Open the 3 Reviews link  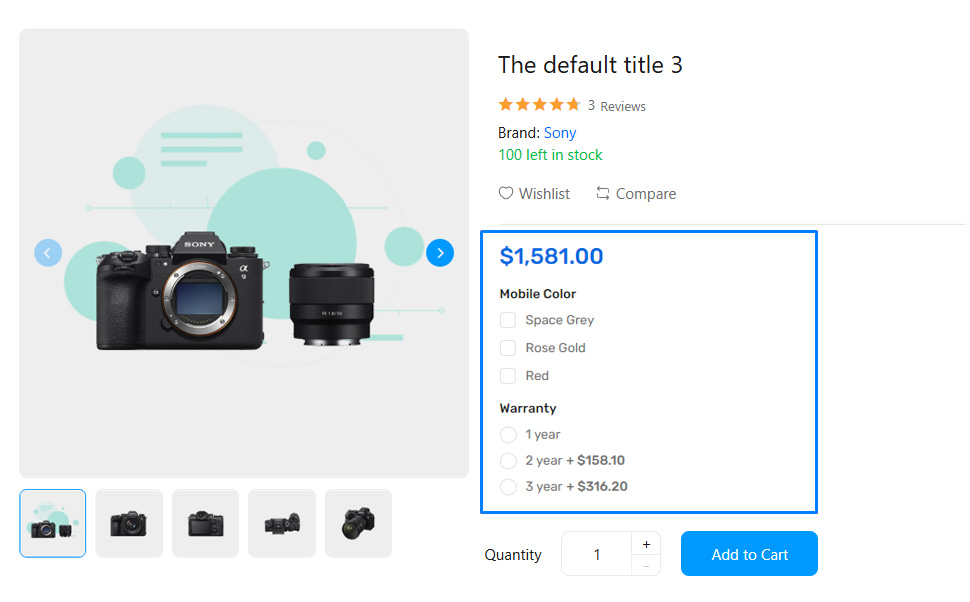[616, 106]
